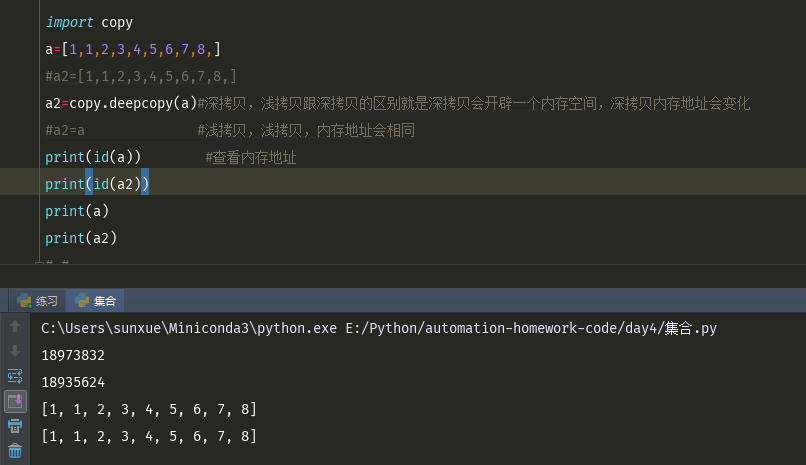Click the commented #a2=[1,1,2,3,4,5,6,7,8,] line

tap(140, 76)
